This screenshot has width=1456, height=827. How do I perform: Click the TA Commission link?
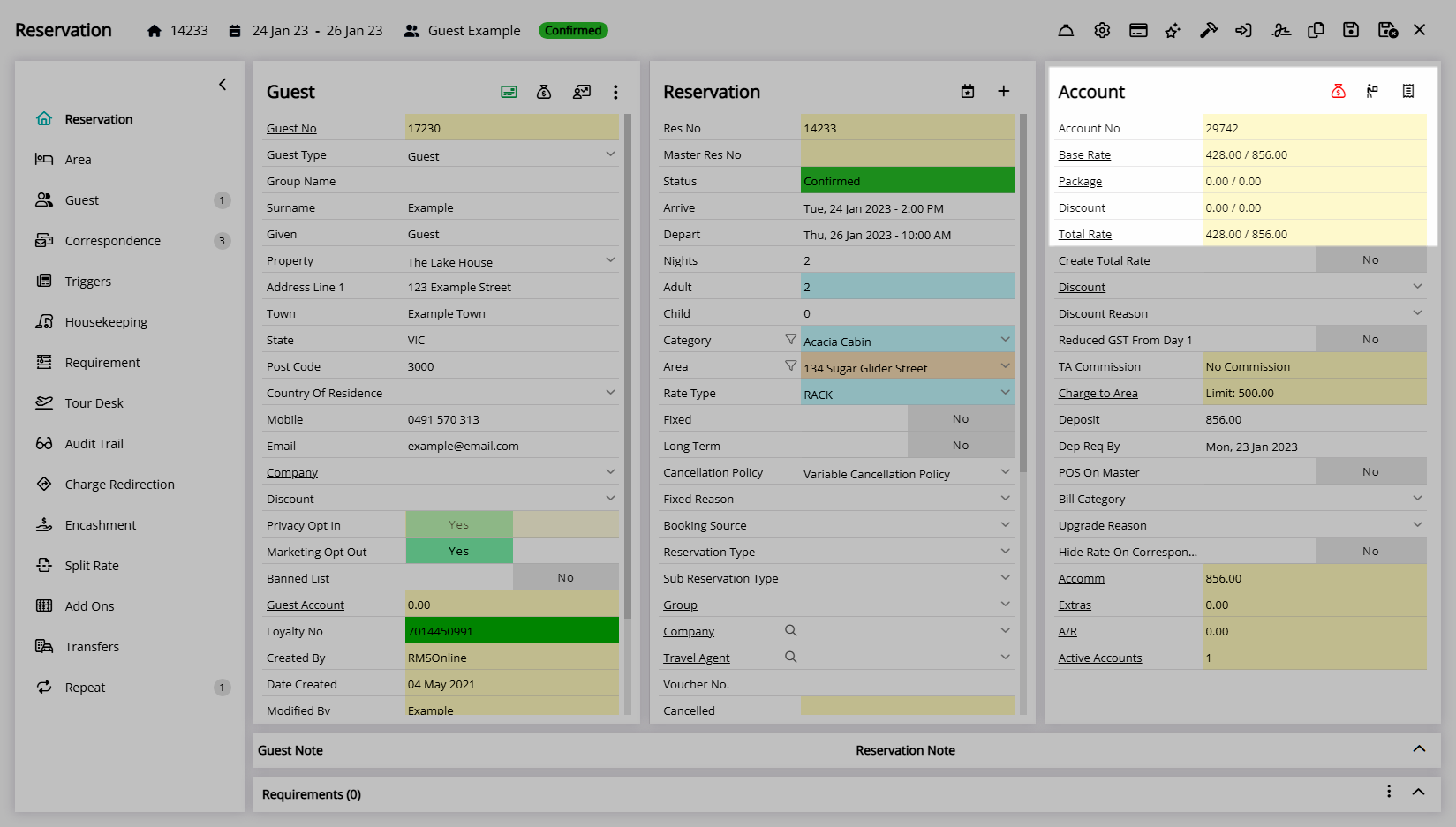(1099, 366)
